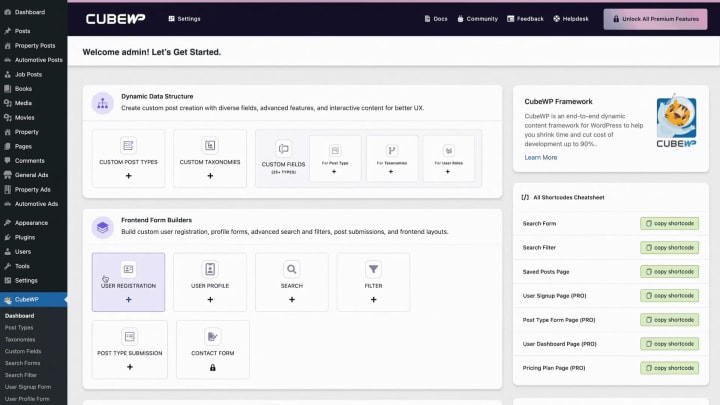Add a Post Type Submission form plus

130,367
